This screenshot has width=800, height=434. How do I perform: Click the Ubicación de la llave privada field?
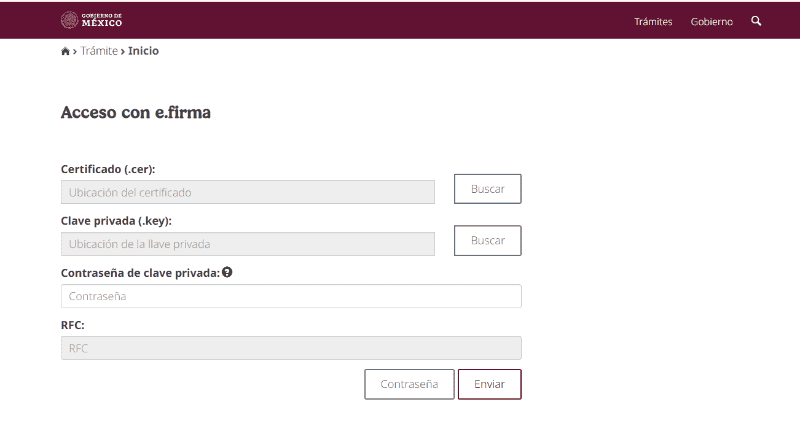[247, 244]
